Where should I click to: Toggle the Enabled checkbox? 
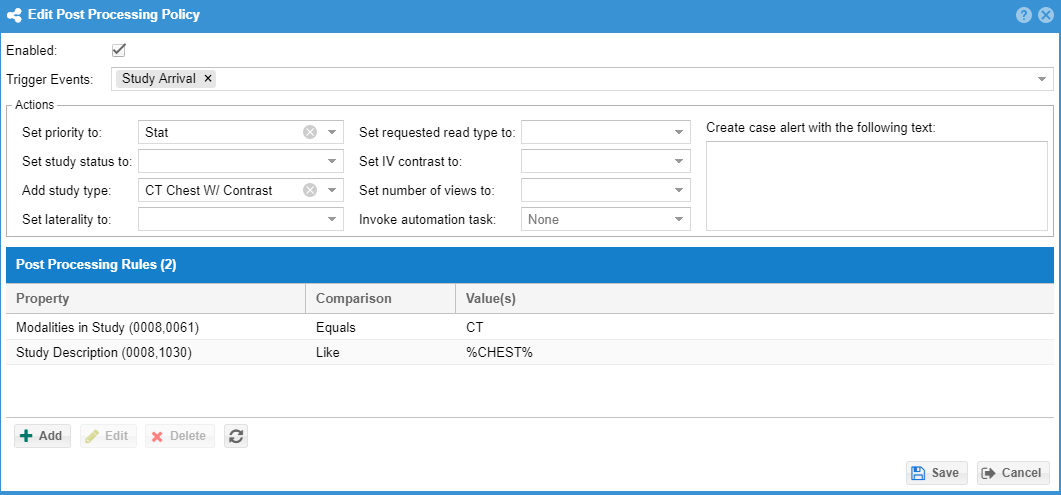pyautogui.click(x=119, y=50)
